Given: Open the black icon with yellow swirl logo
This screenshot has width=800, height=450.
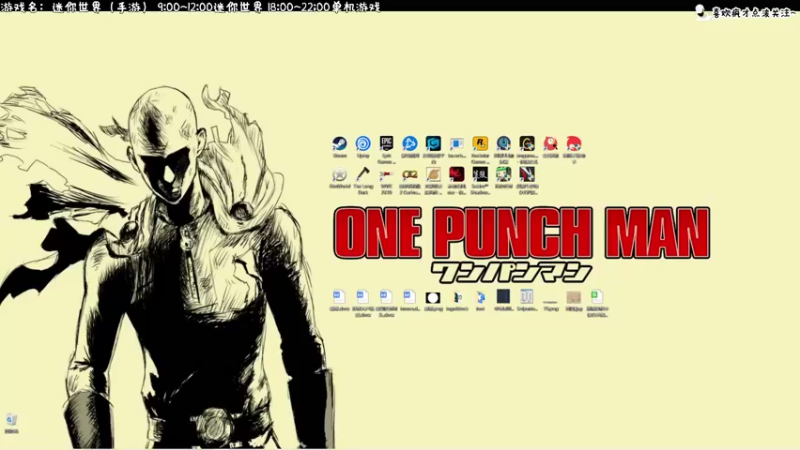Looking at the screenshot, I should [x=527, y=144].
